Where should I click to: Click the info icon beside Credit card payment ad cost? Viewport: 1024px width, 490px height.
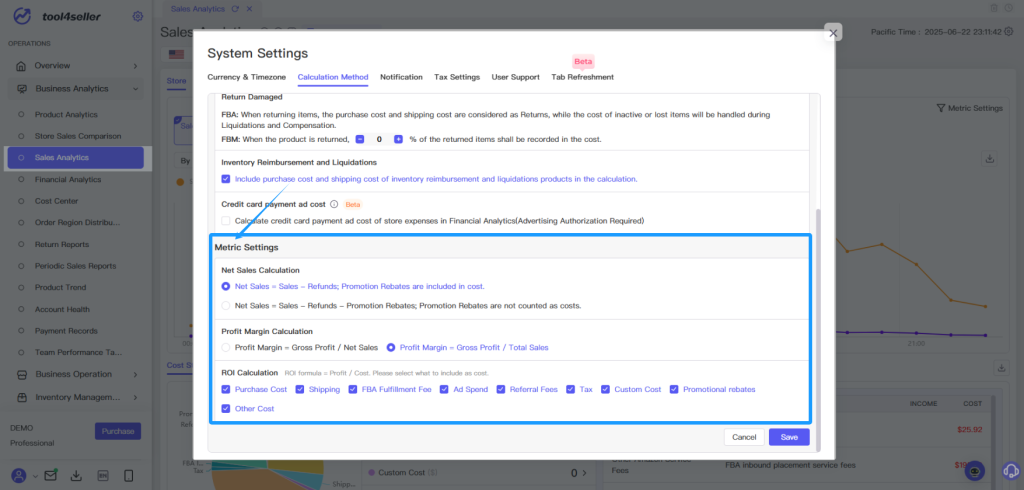coord(334,204)
